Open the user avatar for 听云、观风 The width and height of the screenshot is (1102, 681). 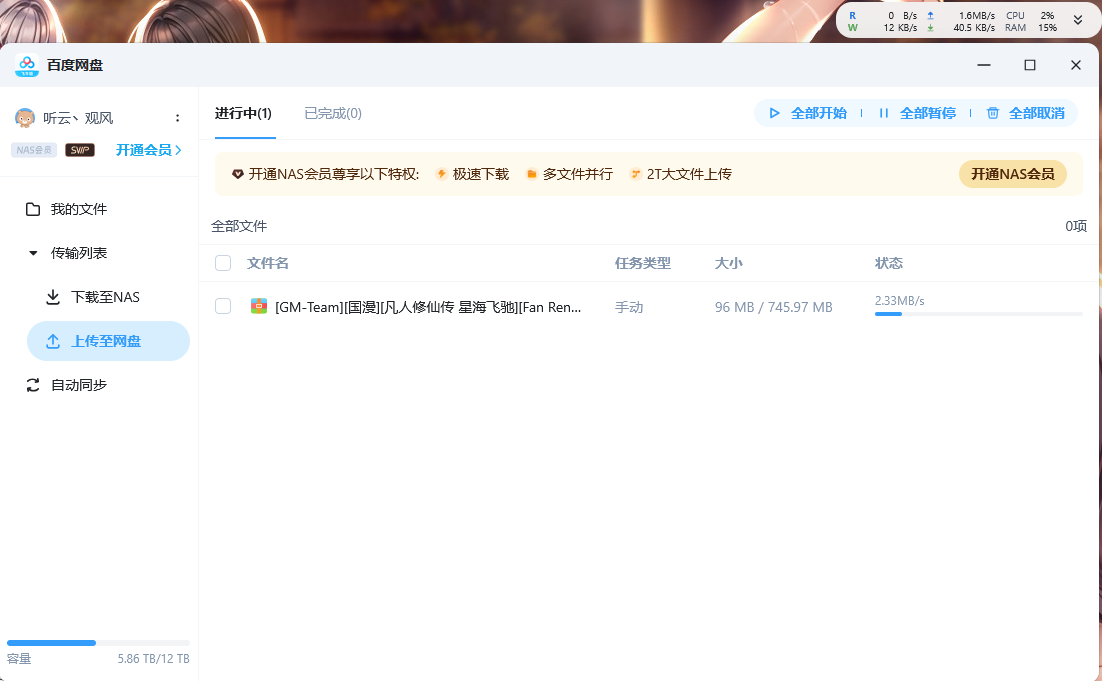coord(25,118)
